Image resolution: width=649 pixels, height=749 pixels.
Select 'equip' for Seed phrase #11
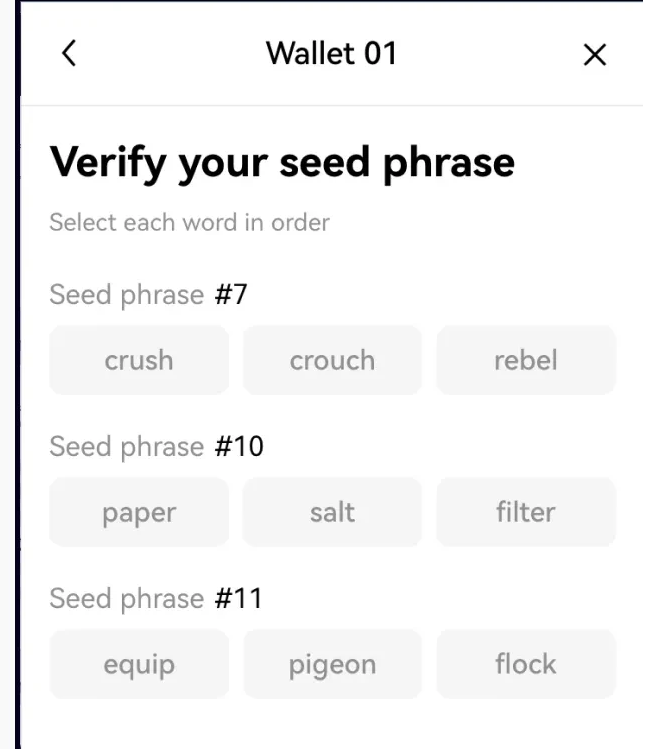139,664
